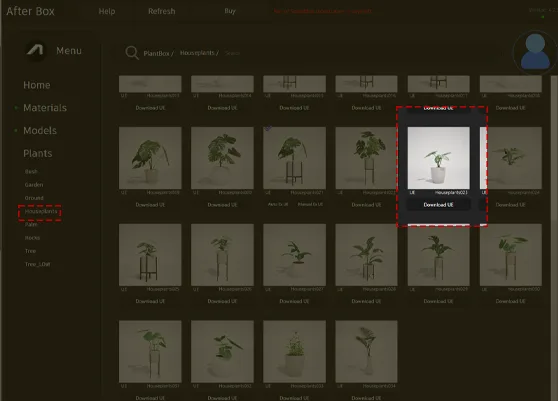Select the Houseplants023 thumbnail
The height and width of the screenshot is (401, 558).
click(438, 158)
